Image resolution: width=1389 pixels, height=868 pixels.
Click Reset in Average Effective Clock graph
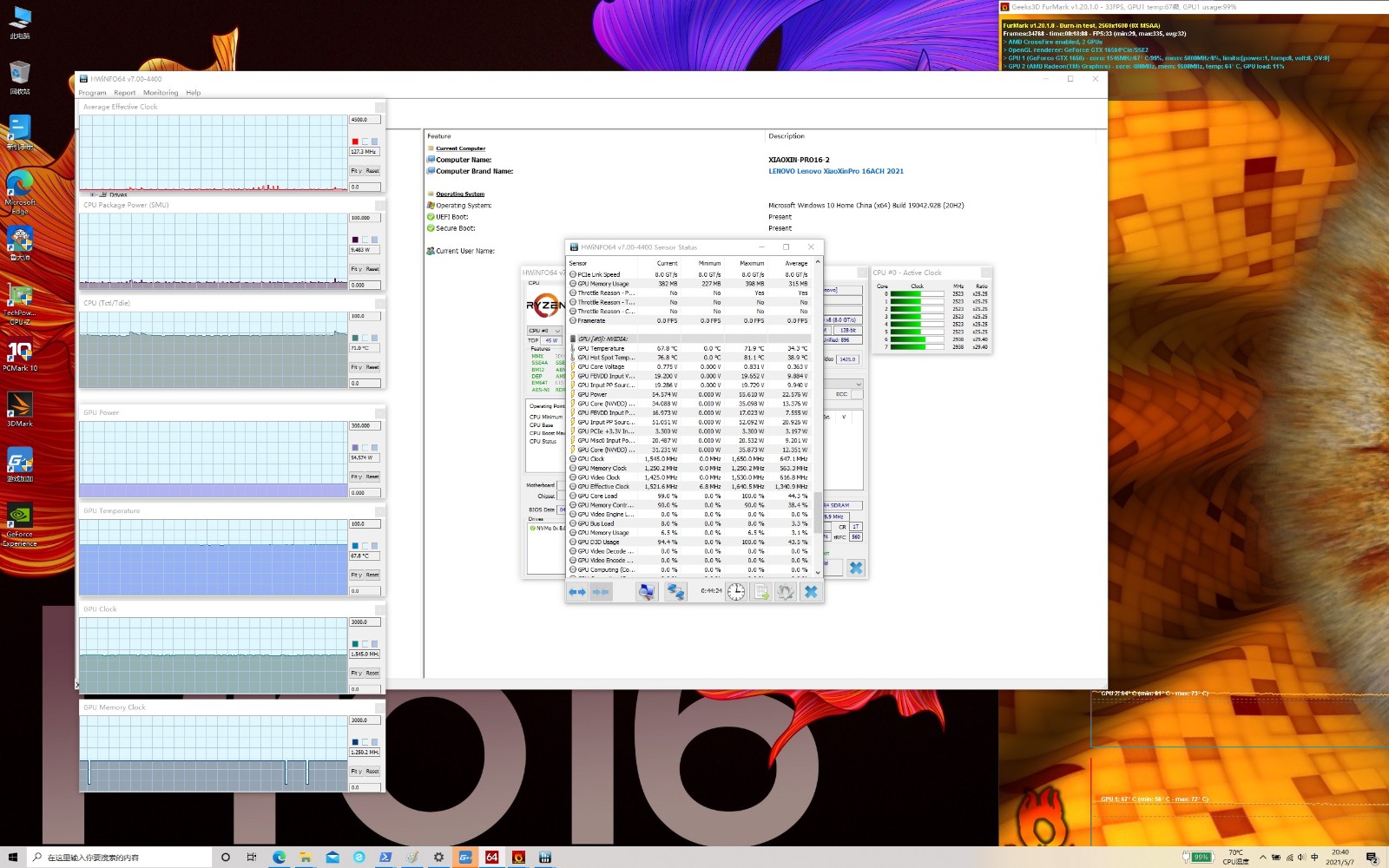pos(372,171)
